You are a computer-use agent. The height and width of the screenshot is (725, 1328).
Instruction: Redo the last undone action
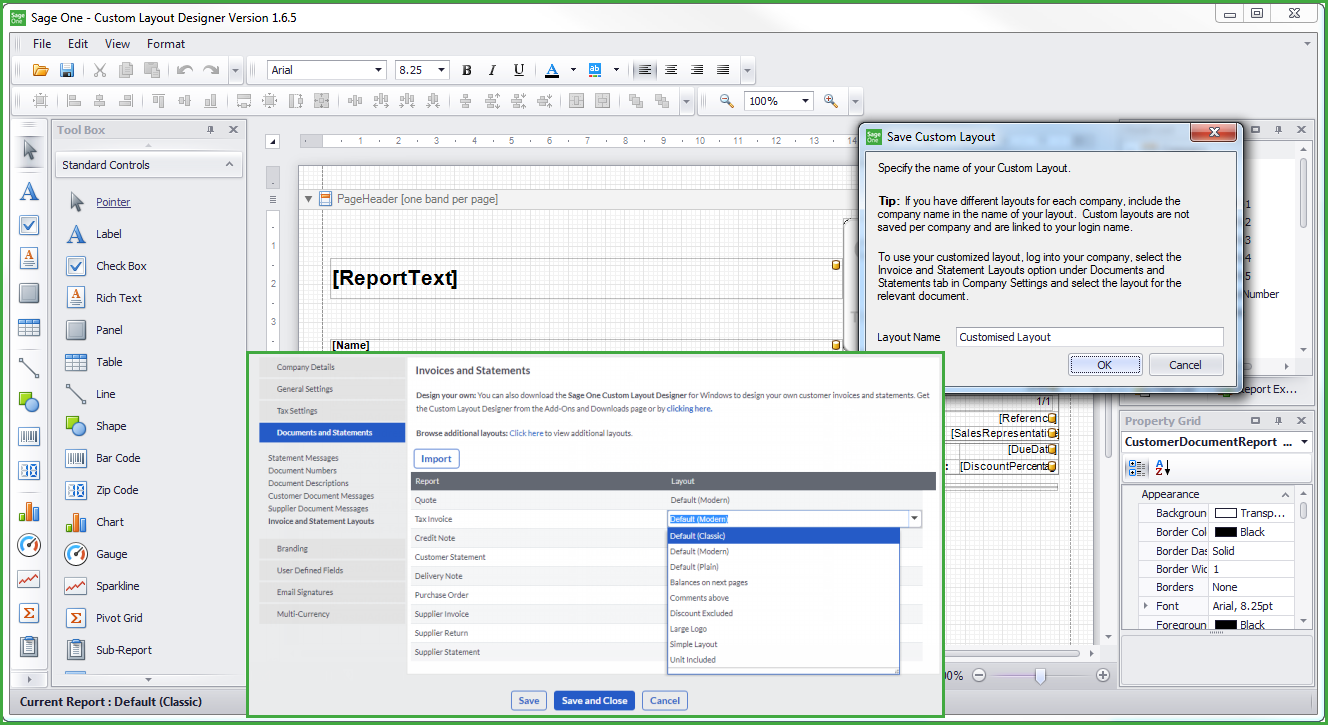click(x=211, y=70)
